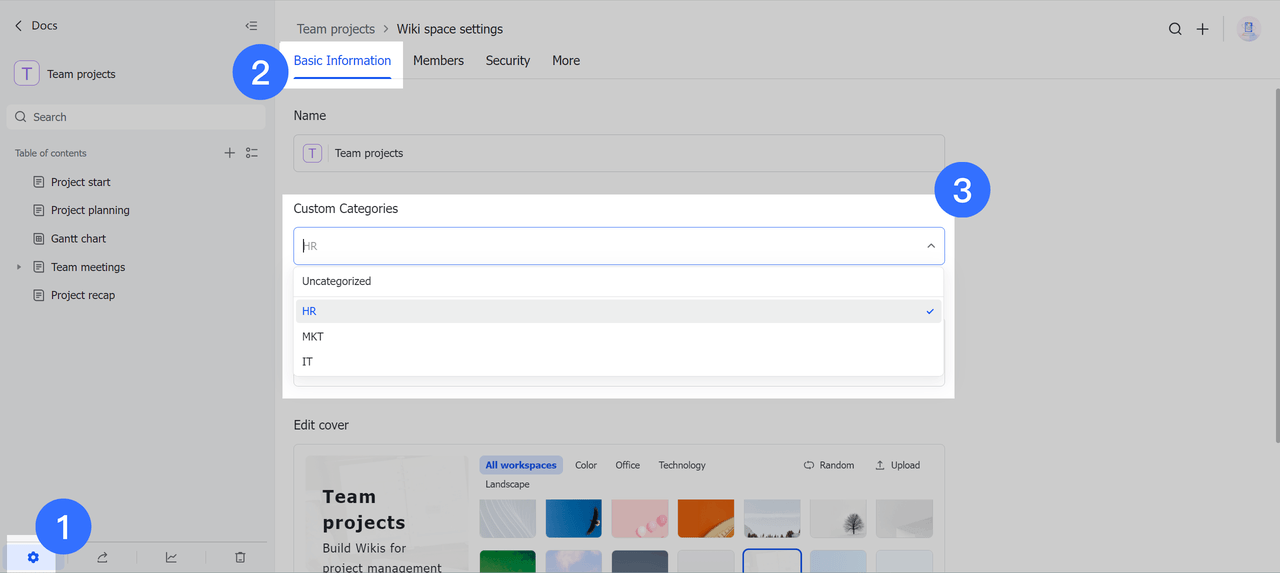Choose the IT category option

(x=619, y=361)
